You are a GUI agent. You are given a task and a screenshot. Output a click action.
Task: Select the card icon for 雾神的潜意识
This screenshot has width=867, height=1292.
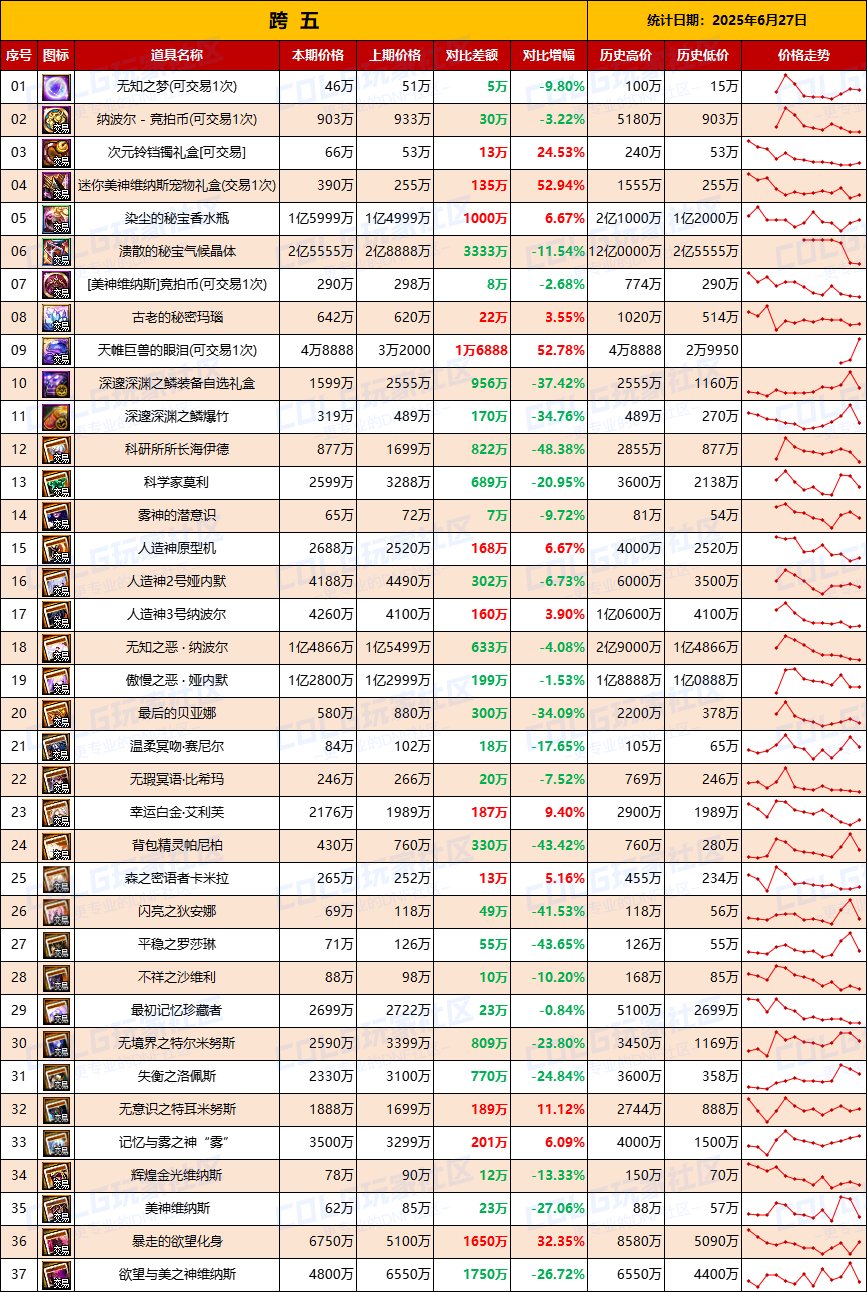[56, 516]
